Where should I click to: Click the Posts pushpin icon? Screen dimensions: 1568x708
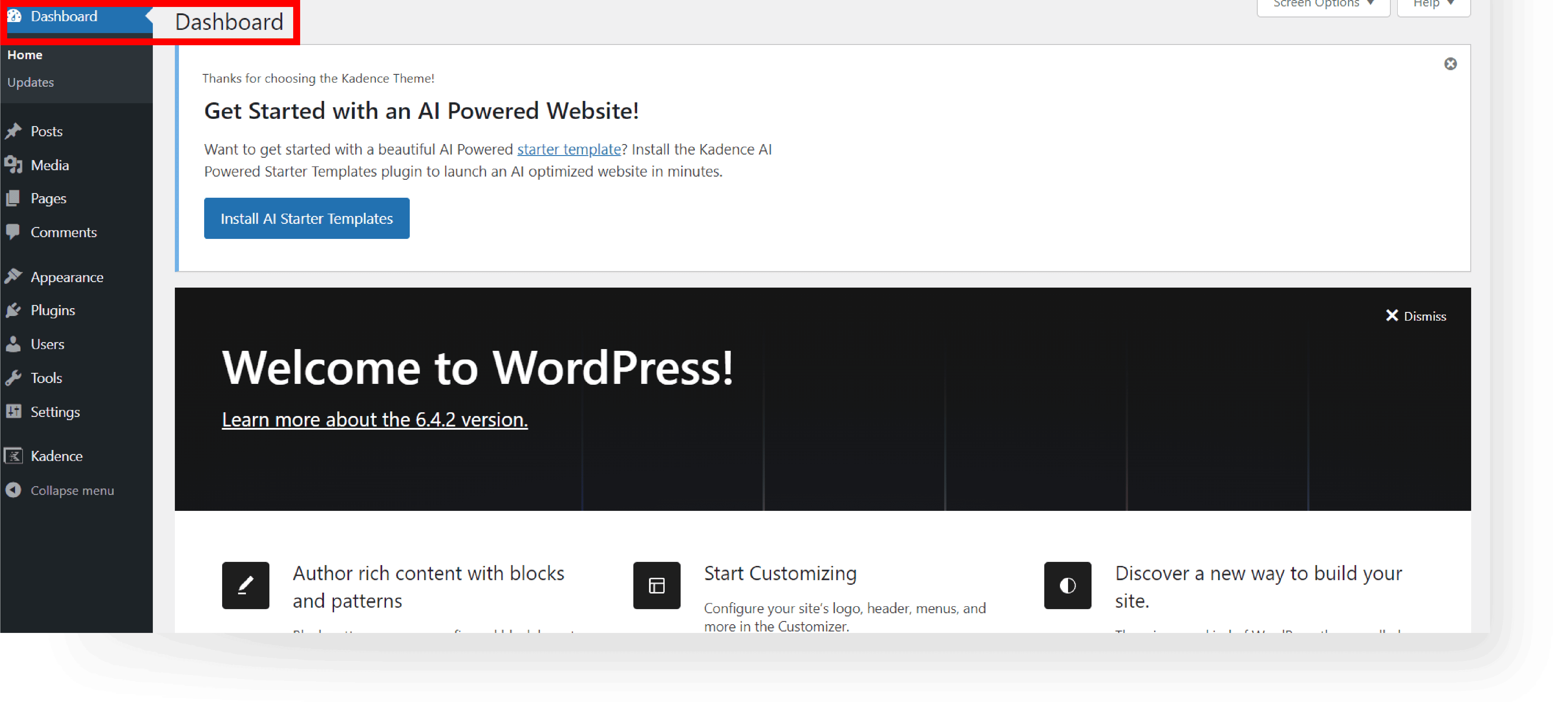coord(13,131)
